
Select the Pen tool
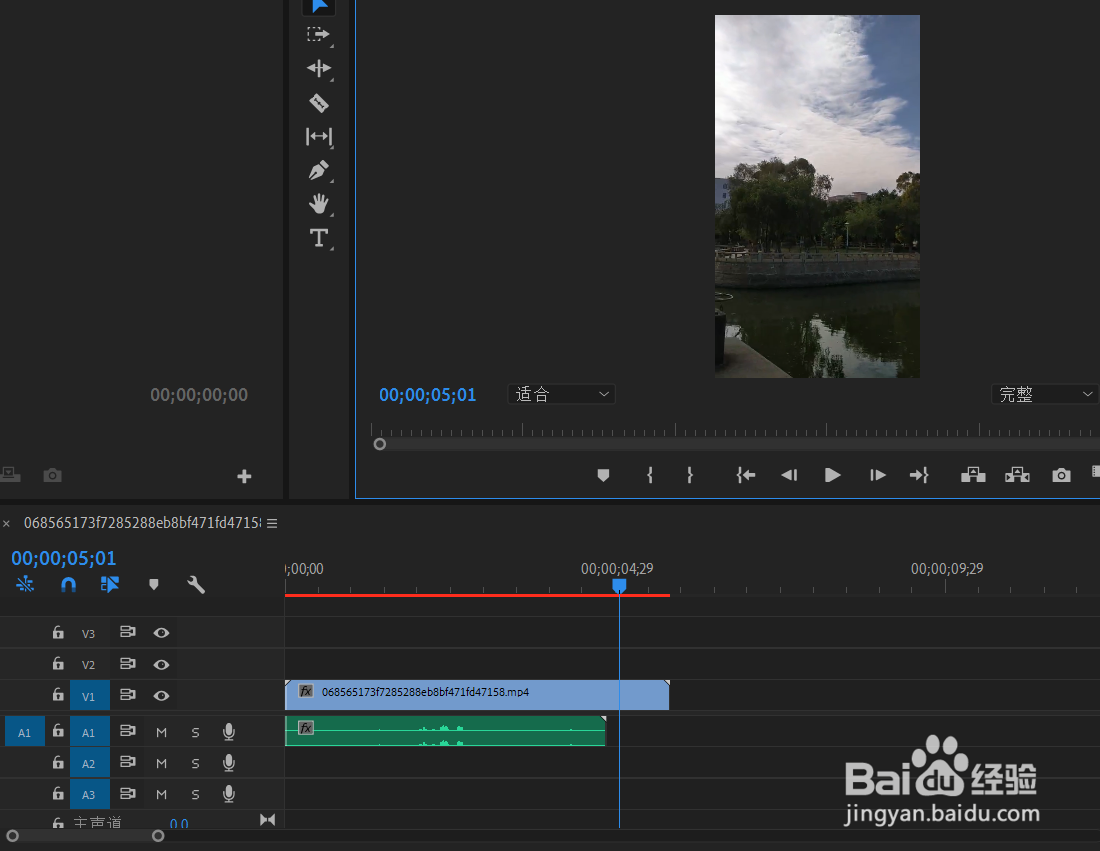[318, 170]
